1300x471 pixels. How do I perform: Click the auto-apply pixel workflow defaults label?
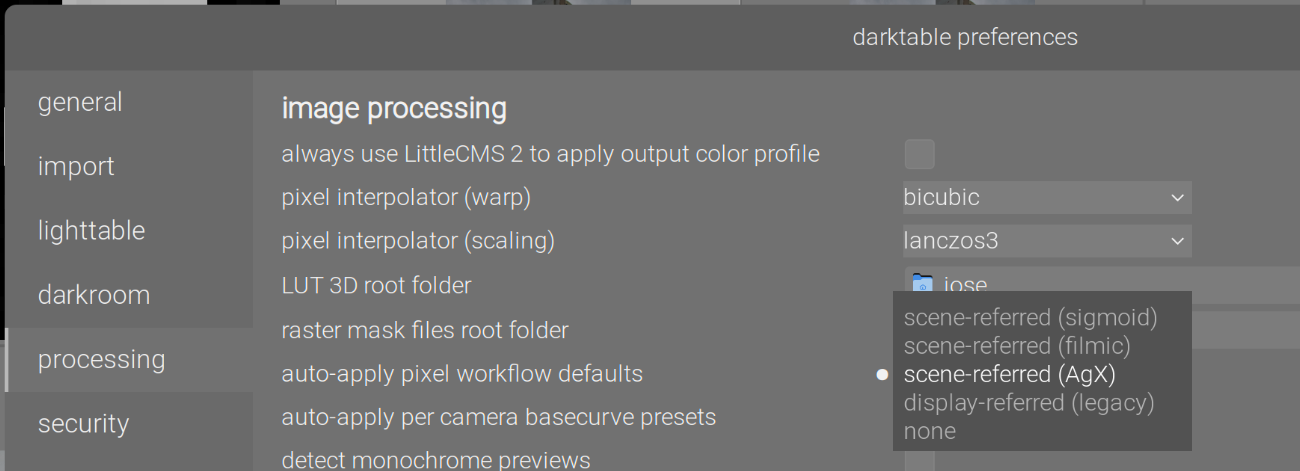(462, 374)
